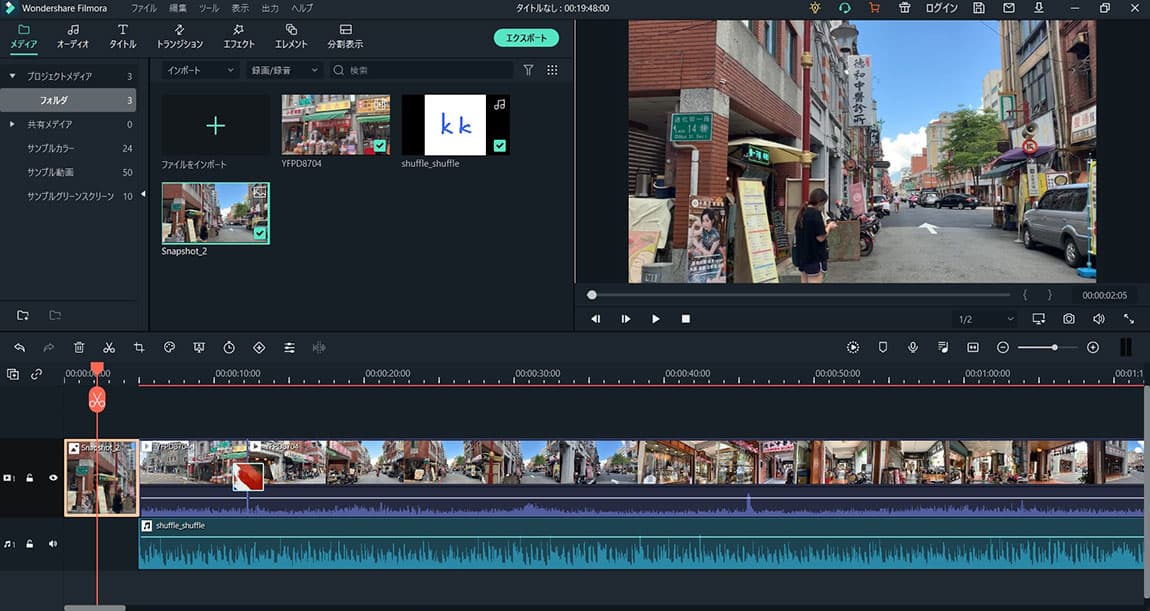Screen dimensions: 1150x611
Task: Open the color palette tool
Action: (169, 347)
